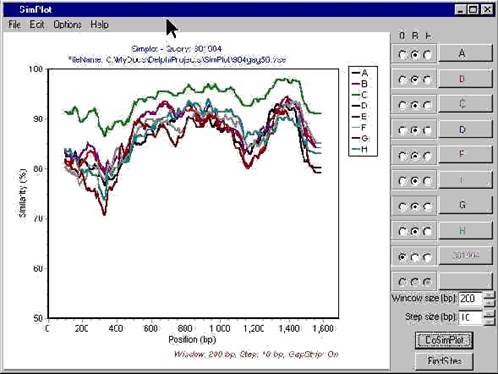Click the FindSites button
The width and height of the screenshot is (498, 374).
click(x=444, y=361)
